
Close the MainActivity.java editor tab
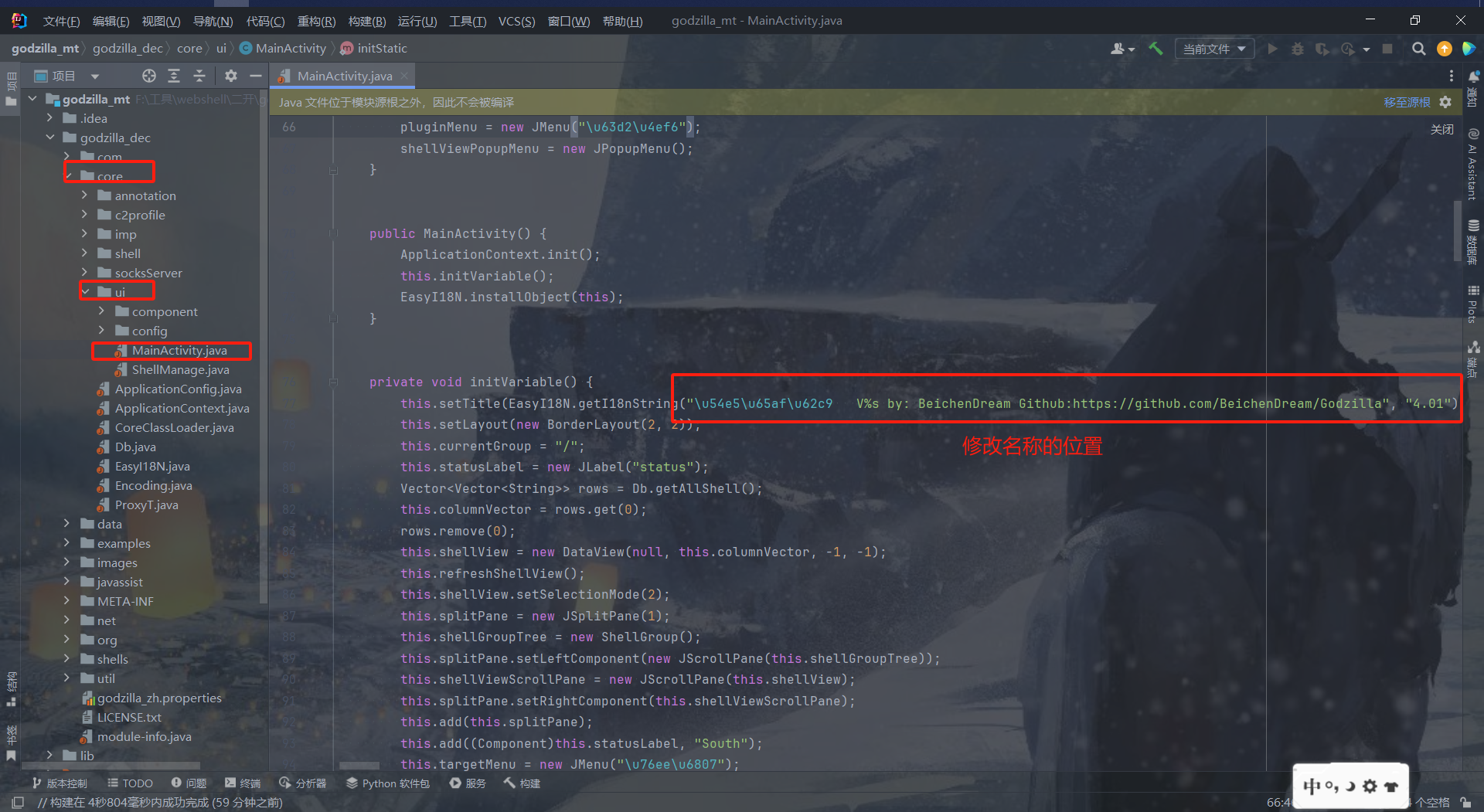pos(403,76)
